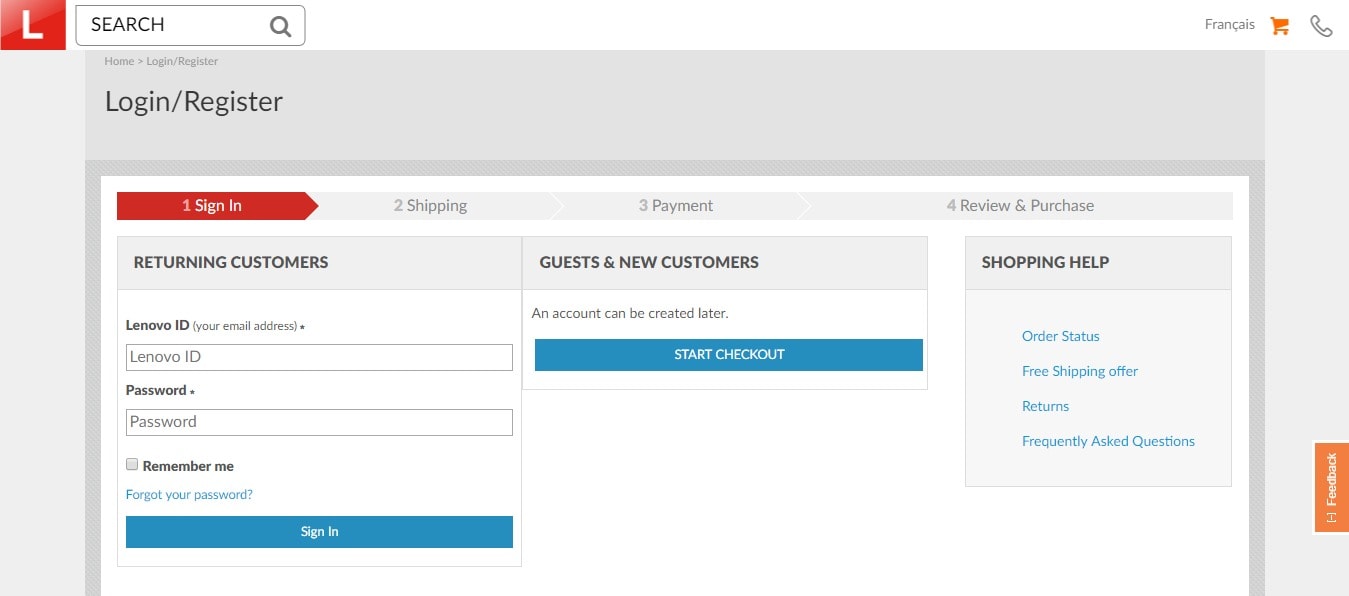Tick the Remember me checkbox
The height and width of the screenshot is (596, 1349).
[x=132, y=465]
